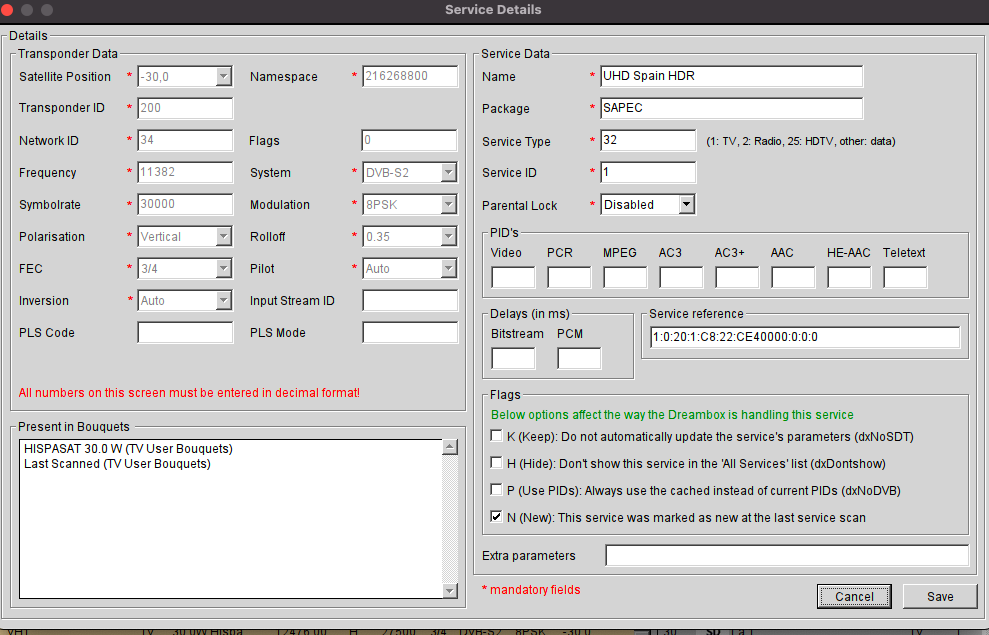This screenshot has width=989, height=635.
Task: Enable the H (Hide) service flag
Action: coord(497,463)
